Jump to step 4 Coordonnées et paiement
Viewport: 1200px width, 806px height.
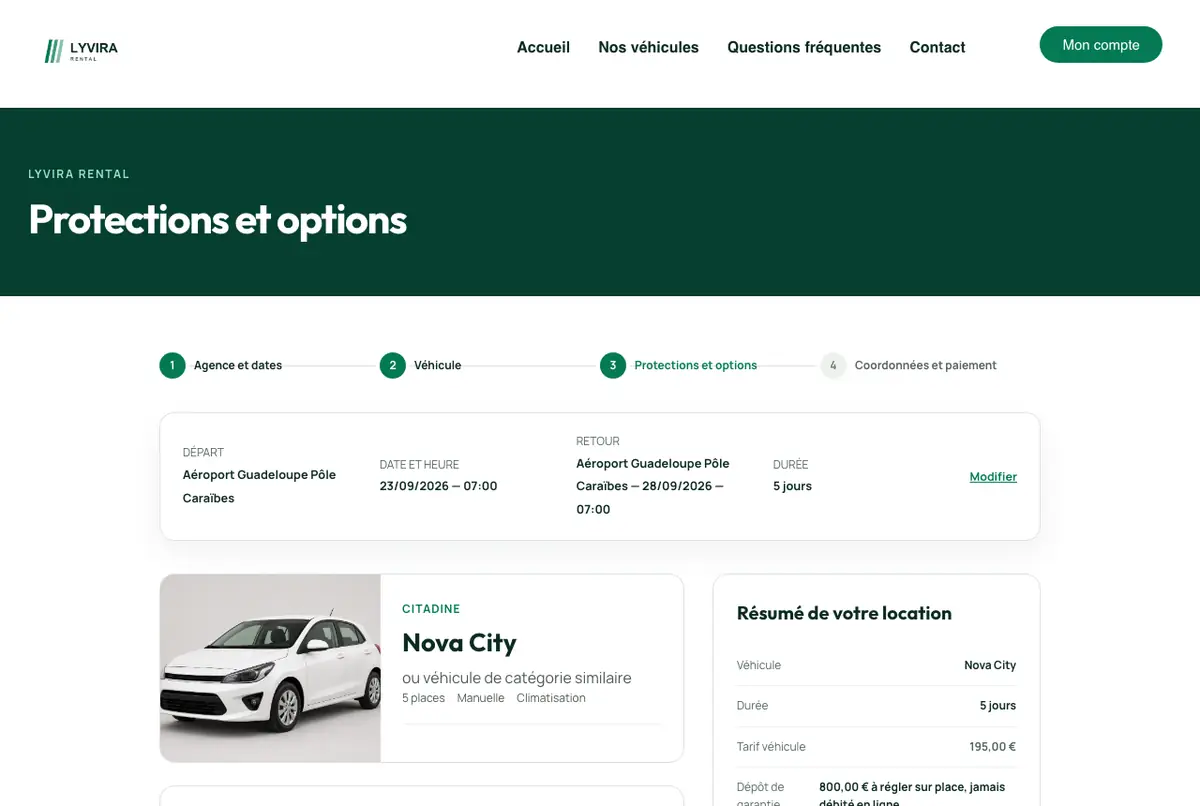[x=909, y=365]
